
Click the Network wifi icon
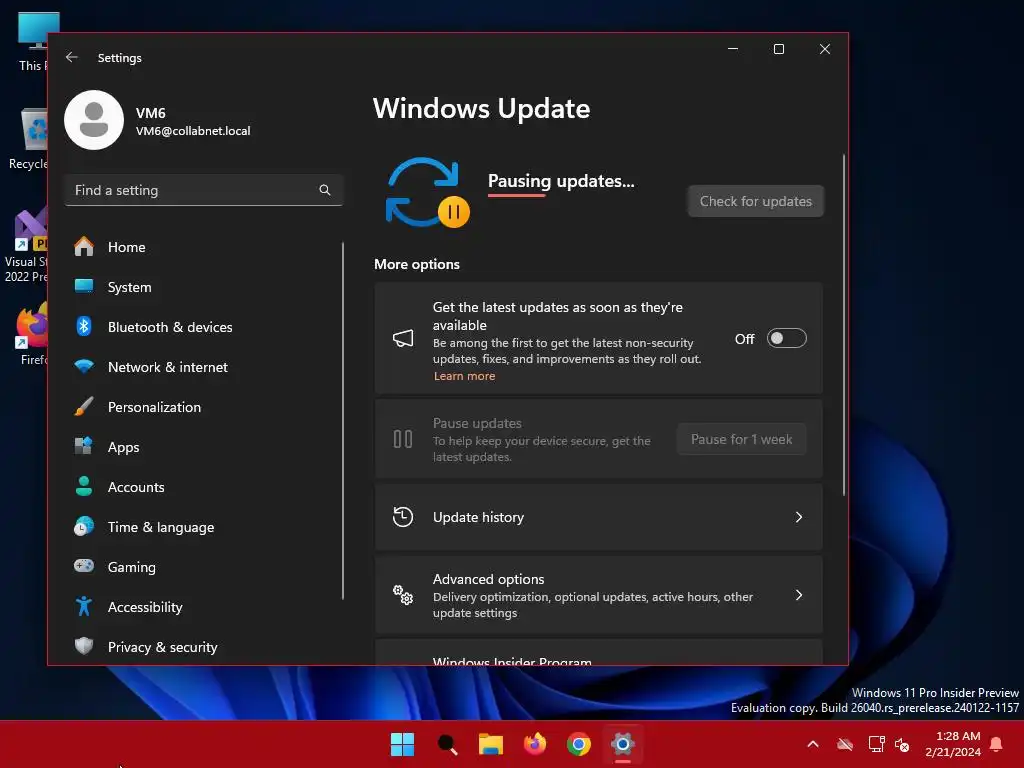(84, 367)
